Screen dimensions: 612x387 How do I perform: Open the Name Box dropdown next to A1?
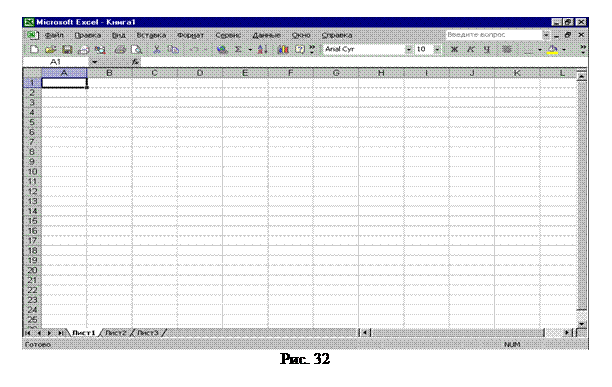coord(94,62)
